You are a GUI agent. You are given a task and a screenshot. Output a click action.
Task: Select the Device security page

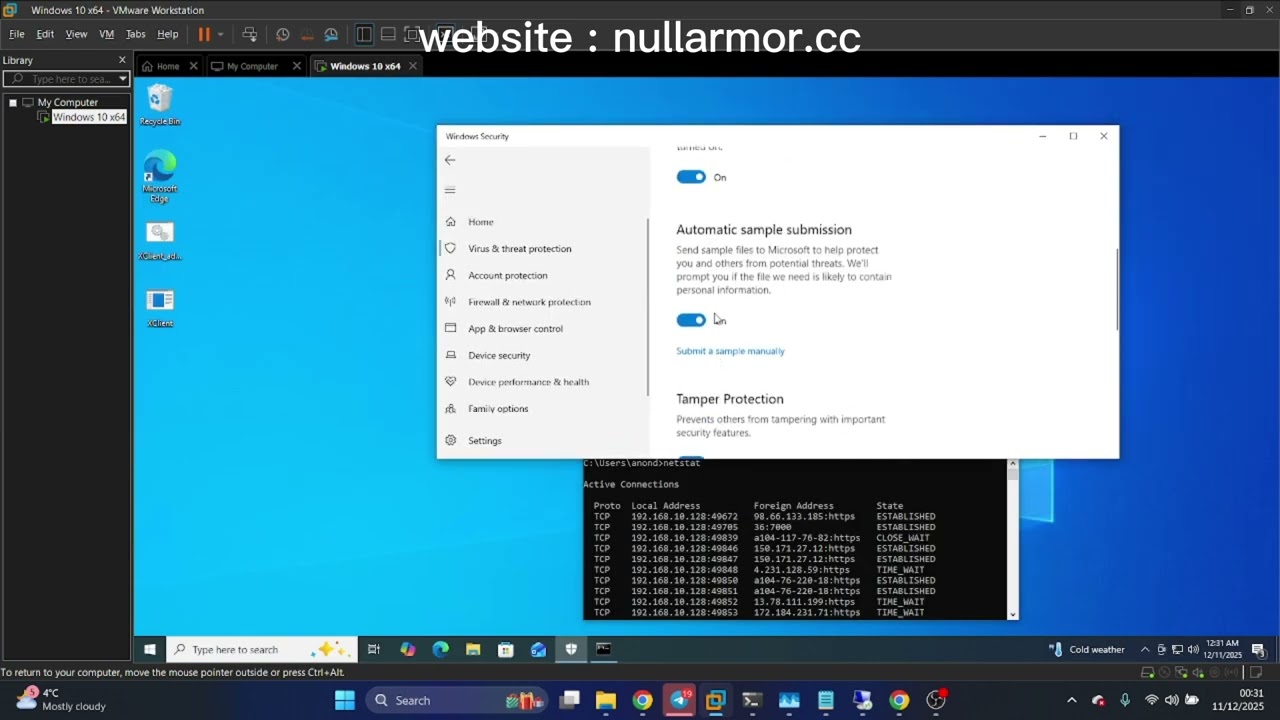click(499, 355)
